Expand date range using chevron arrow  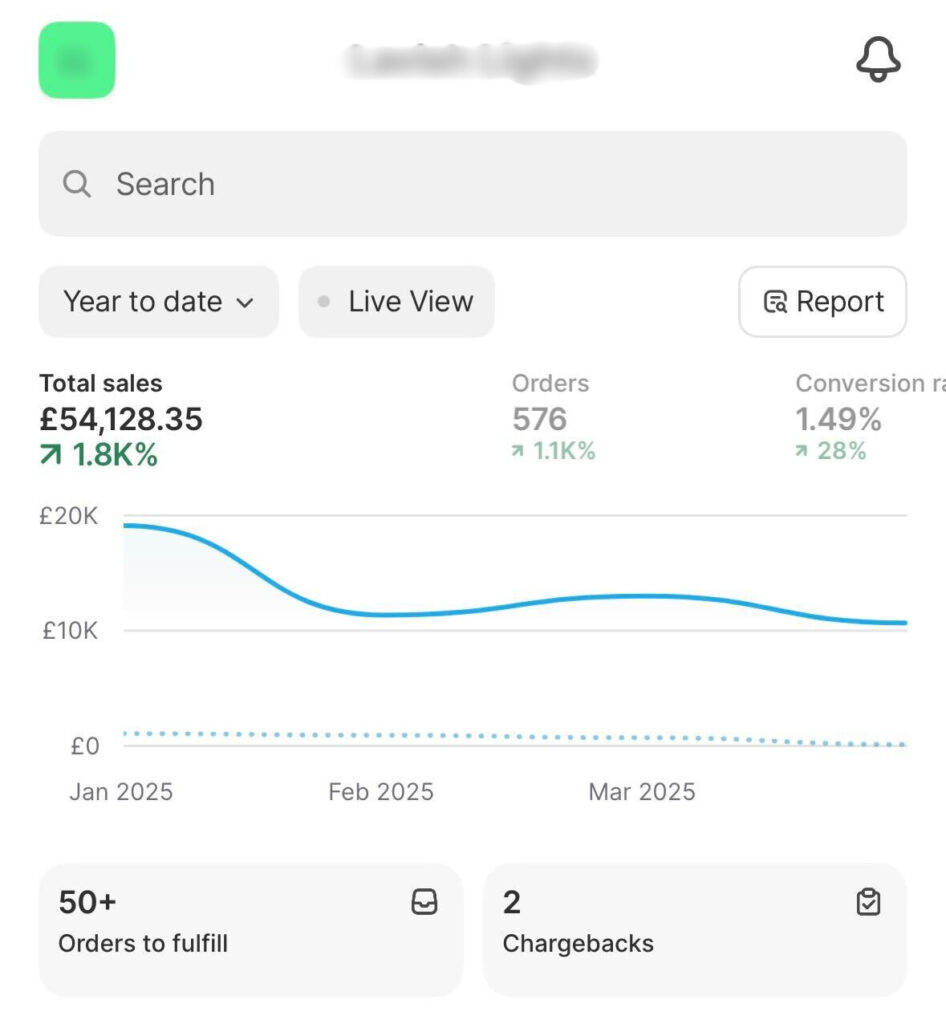click(x=245, y=303)
